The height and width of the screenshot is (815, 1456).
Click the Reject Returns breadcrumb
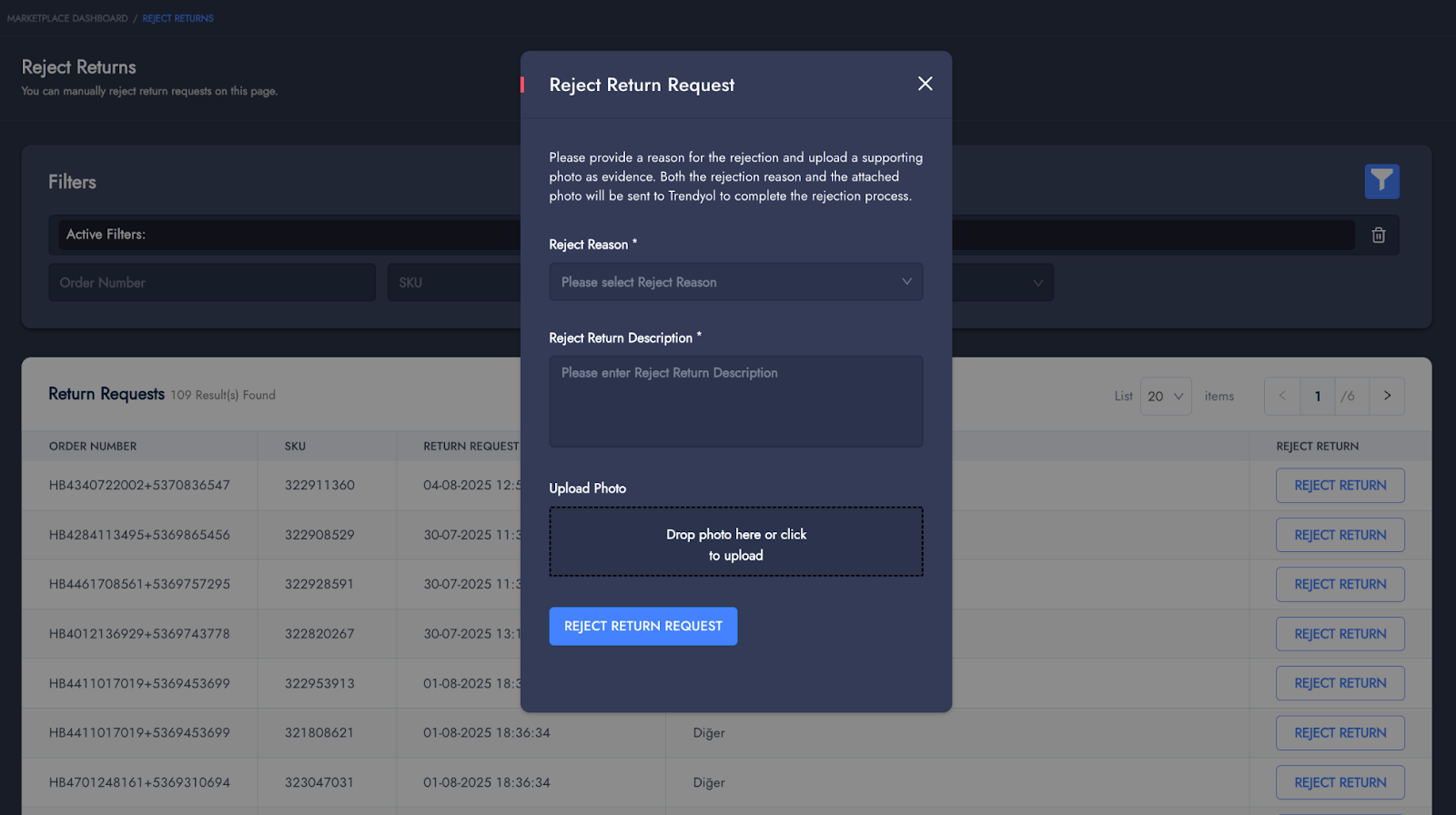177,18
